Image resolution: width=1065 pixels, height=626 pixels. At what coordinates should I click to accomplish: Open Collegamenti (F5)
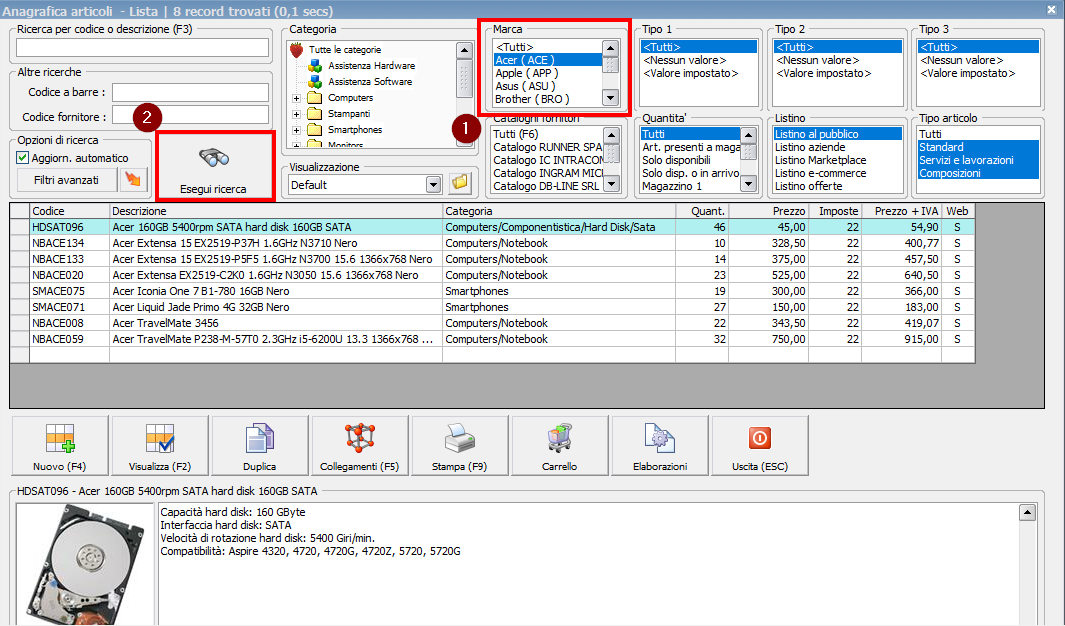click(359, 445)
